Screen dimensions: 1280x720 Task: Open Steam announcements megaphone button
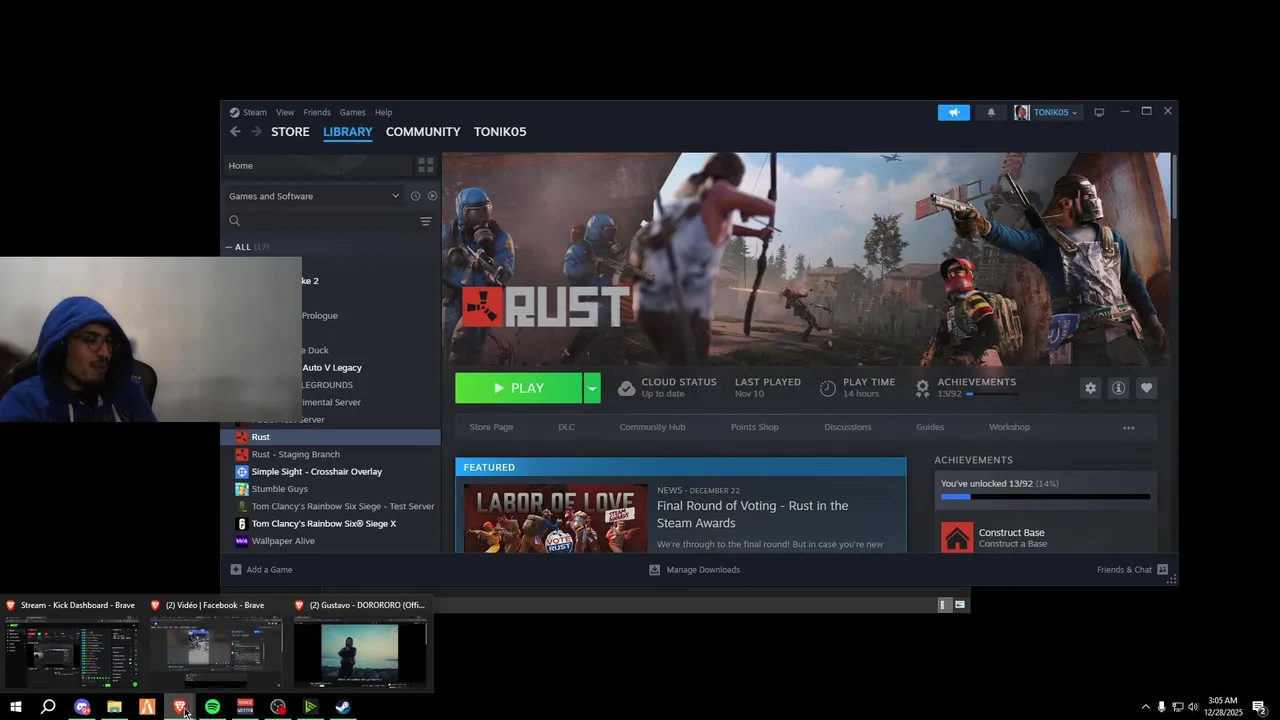[x=953, y=112]
